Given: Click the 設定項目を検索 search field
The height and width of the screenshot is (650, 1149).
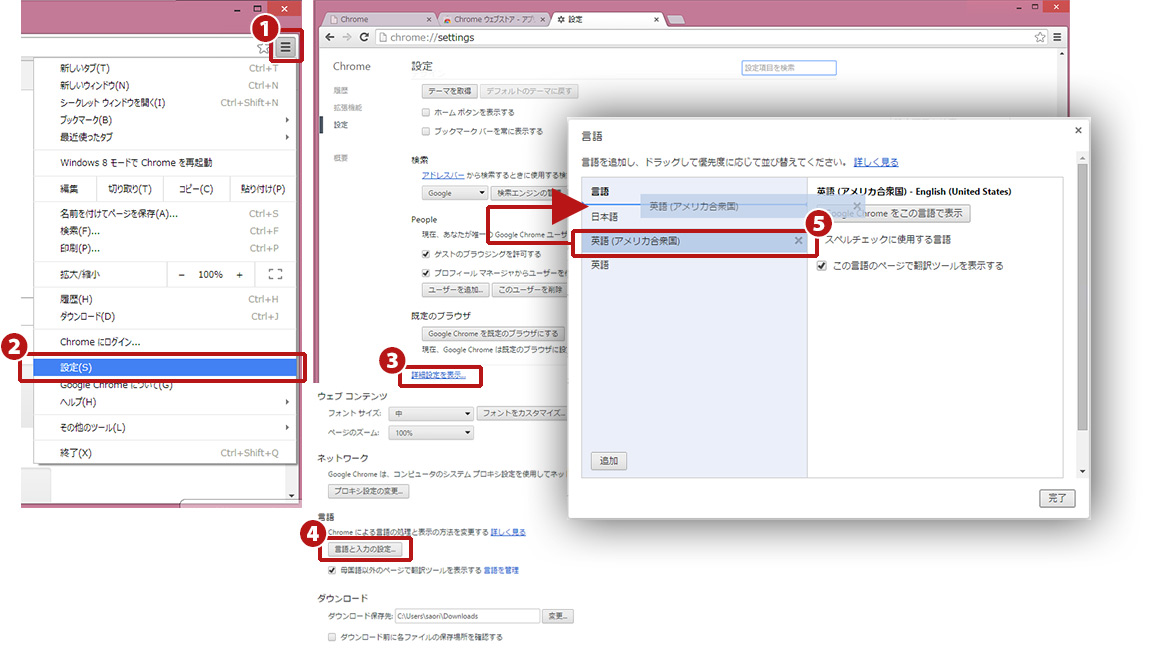Looking at the screenshot, I should click(x=788, y=67).
